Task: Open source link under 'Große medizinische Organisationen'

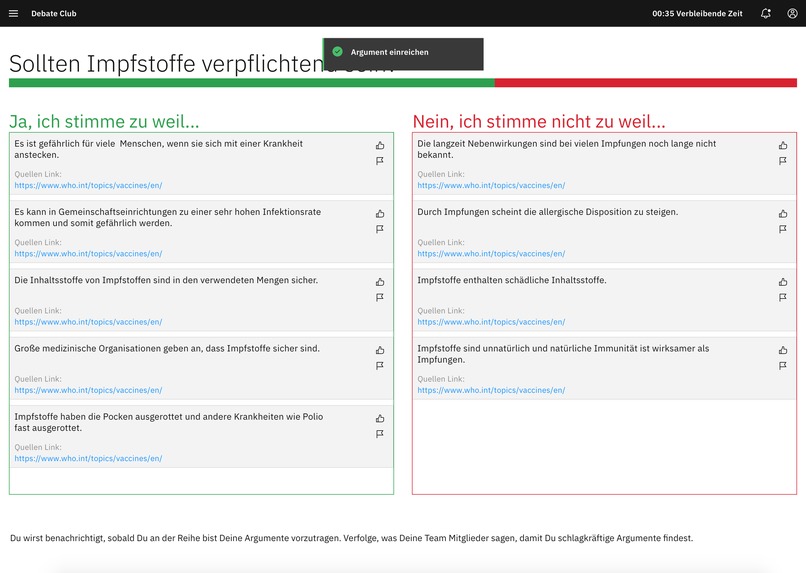Action: (88, 391)
